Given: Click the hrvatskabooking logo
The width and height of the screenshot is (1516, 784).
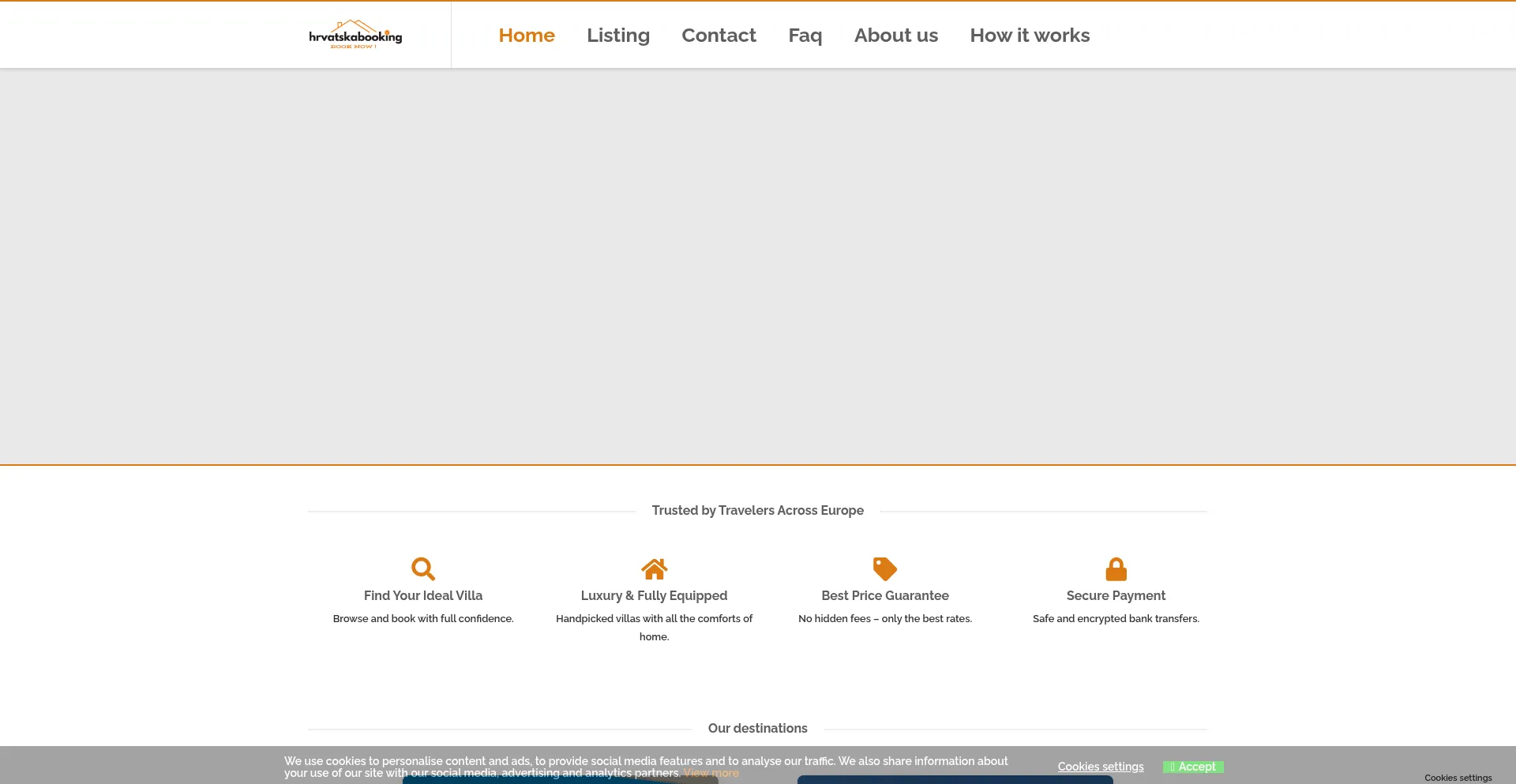Looking at the screenshot, I should [355, 35].
